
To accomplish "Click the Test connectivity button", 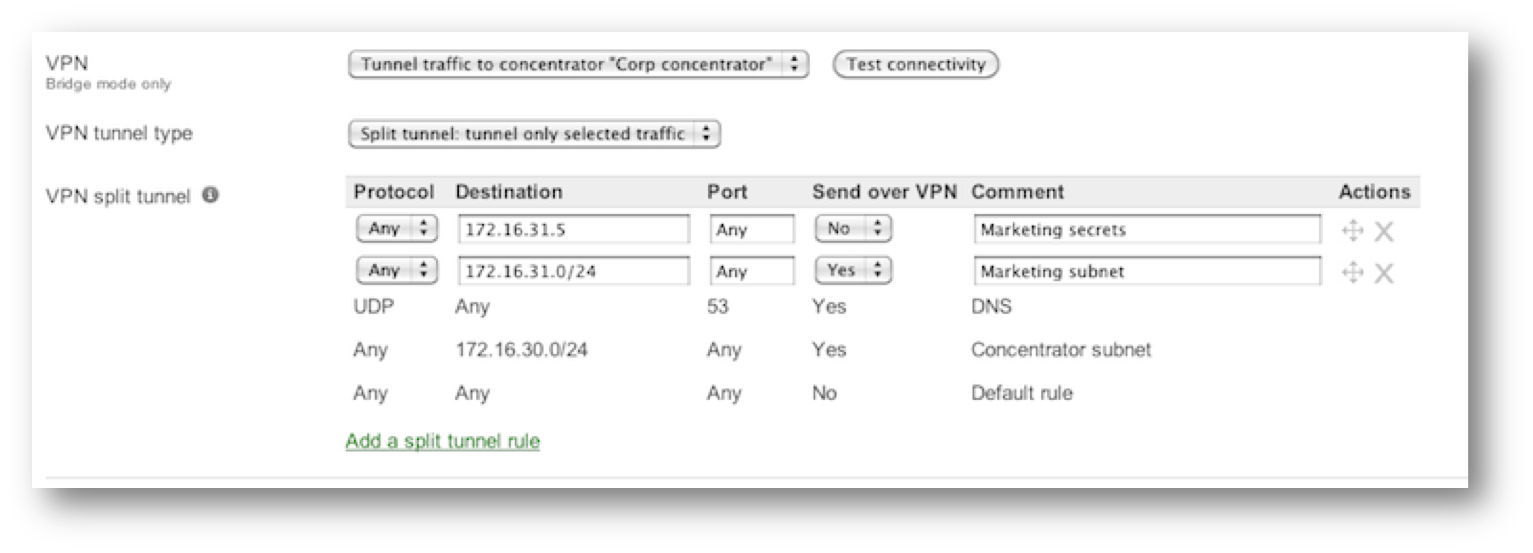I will pyautogui.click(x=916, y=64).
